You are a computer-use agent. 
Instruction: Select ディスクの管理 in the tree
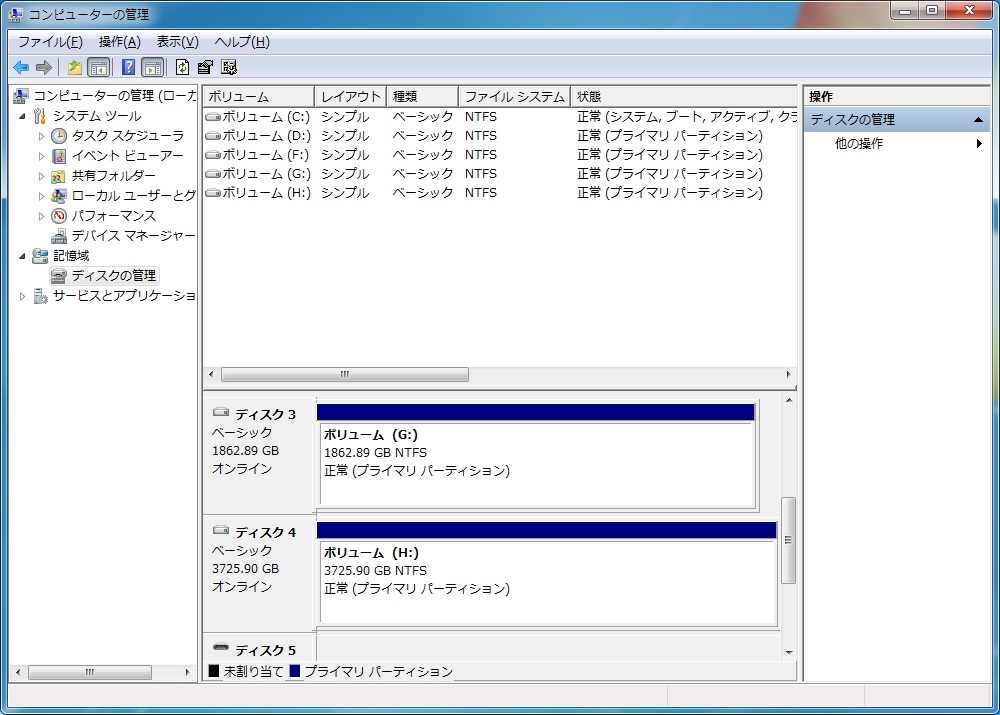pyautogui.click(x=114, y=276)
